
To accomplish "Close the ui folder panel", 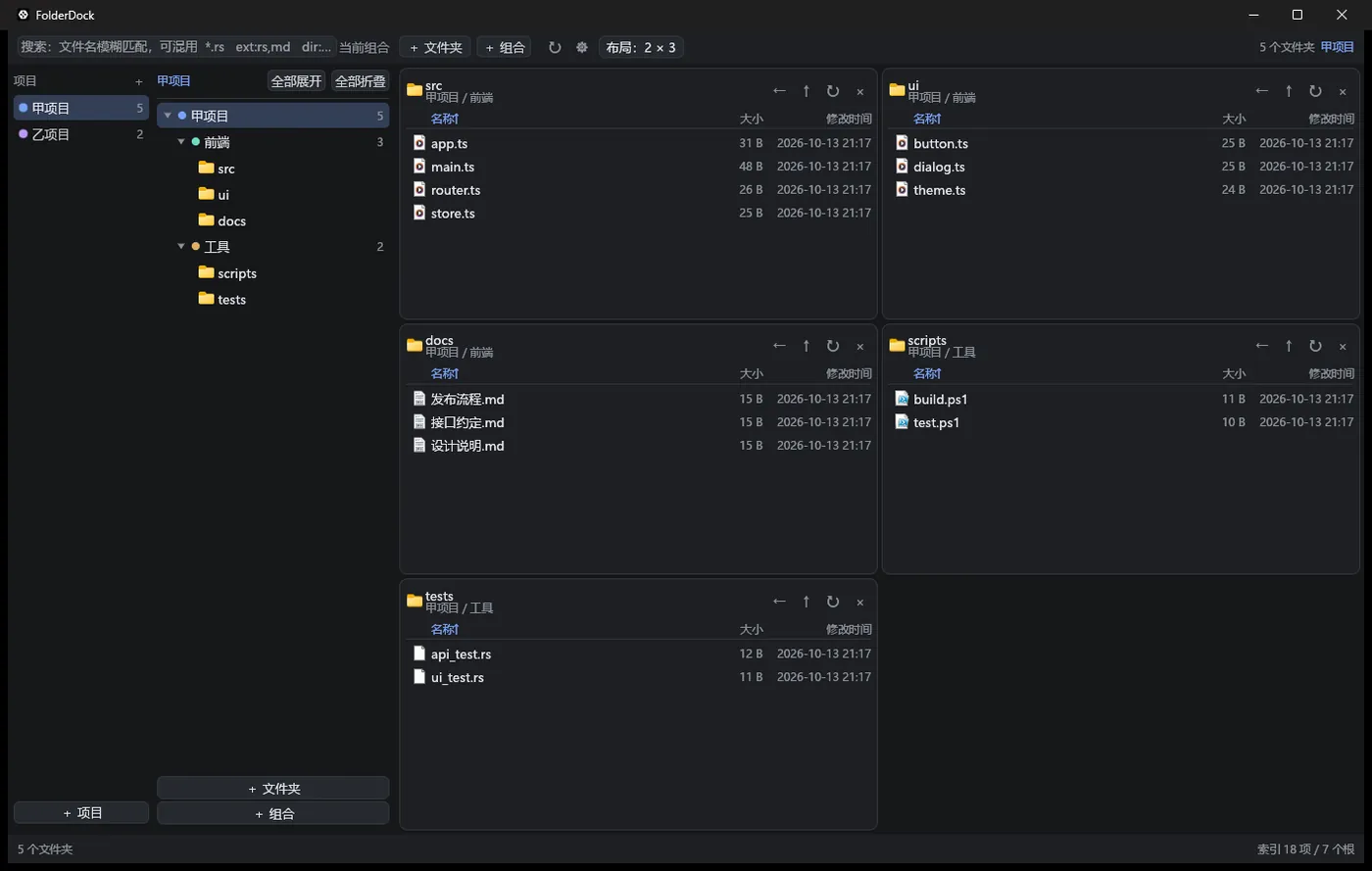I will click(1343, 91).
